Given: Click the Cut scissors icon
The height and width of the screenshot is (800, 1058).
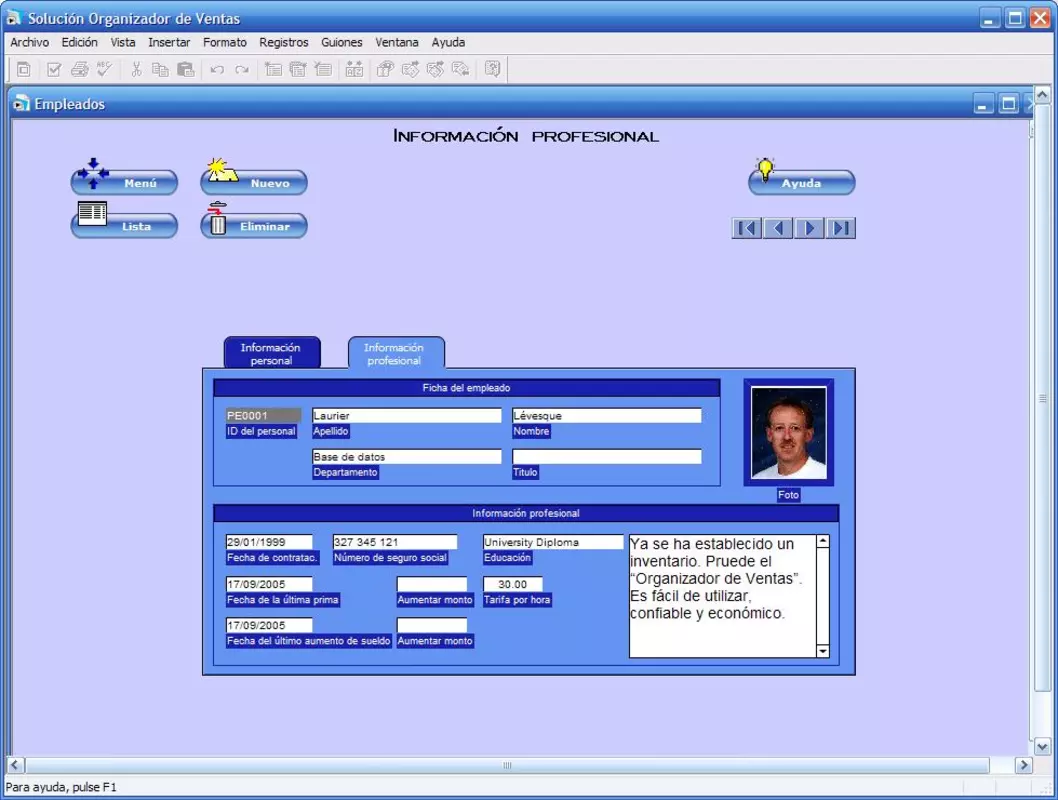Looking at the screenshot, I should coord(136,69).
